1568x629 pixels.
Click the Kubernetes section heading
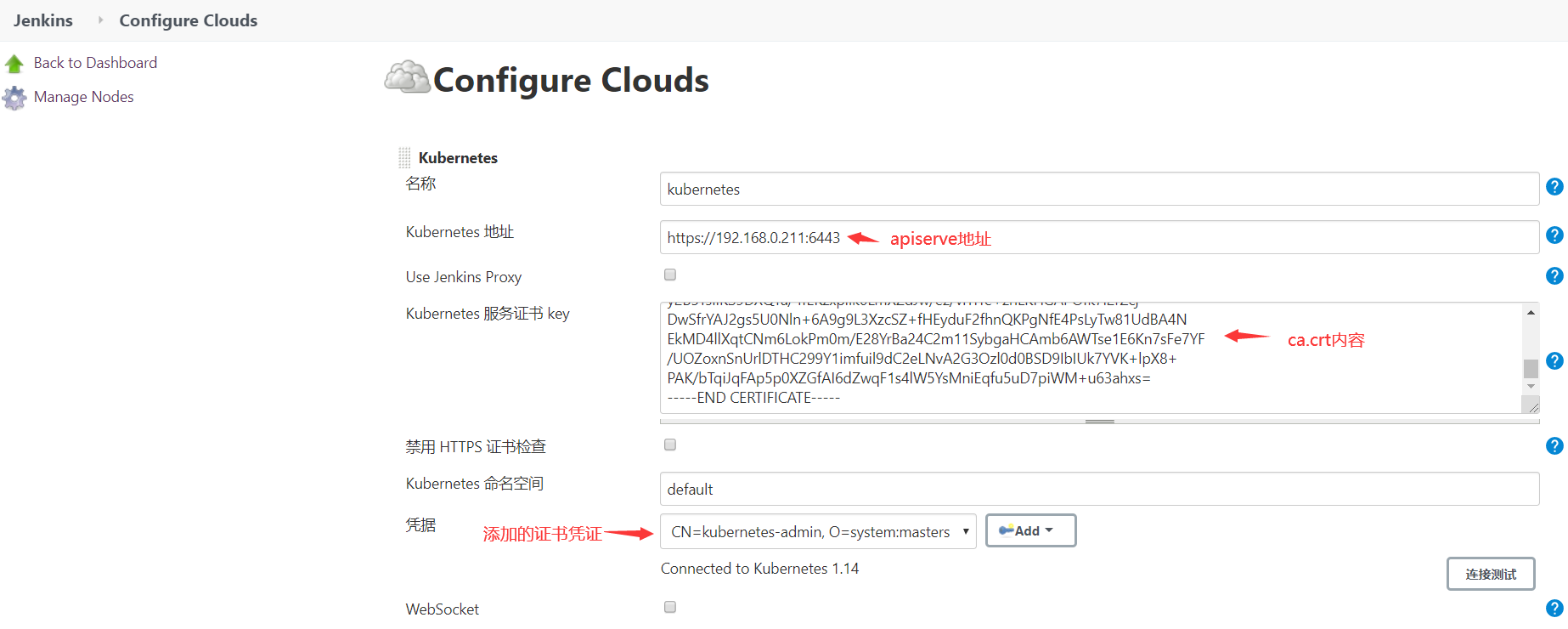pyautogui.click(x=458, y=158)
